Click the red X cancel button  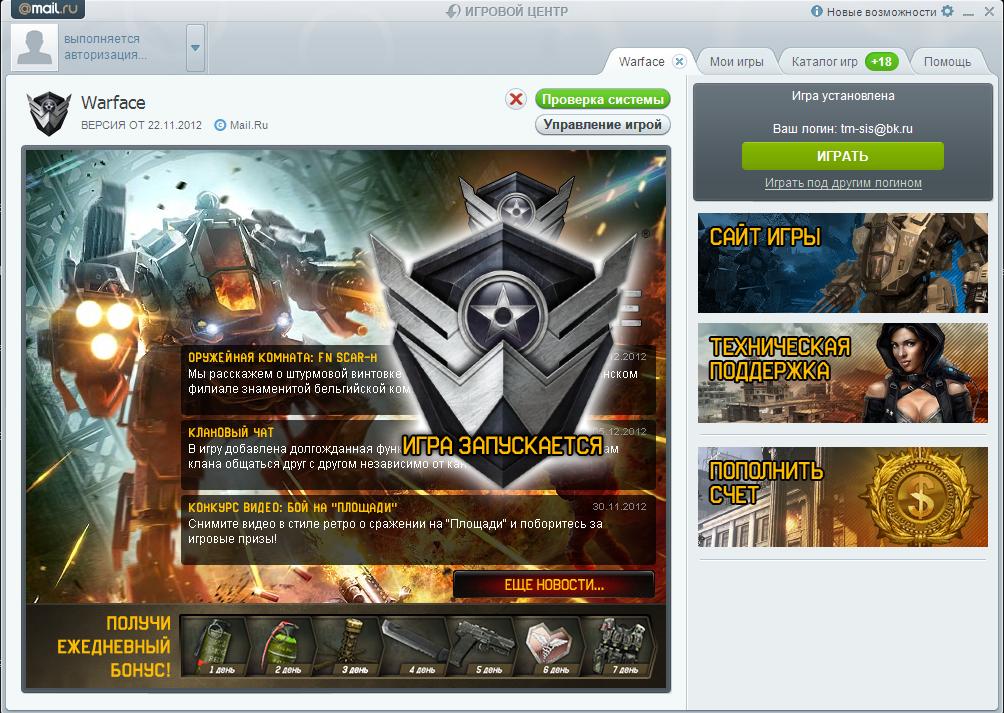[515, 99]
